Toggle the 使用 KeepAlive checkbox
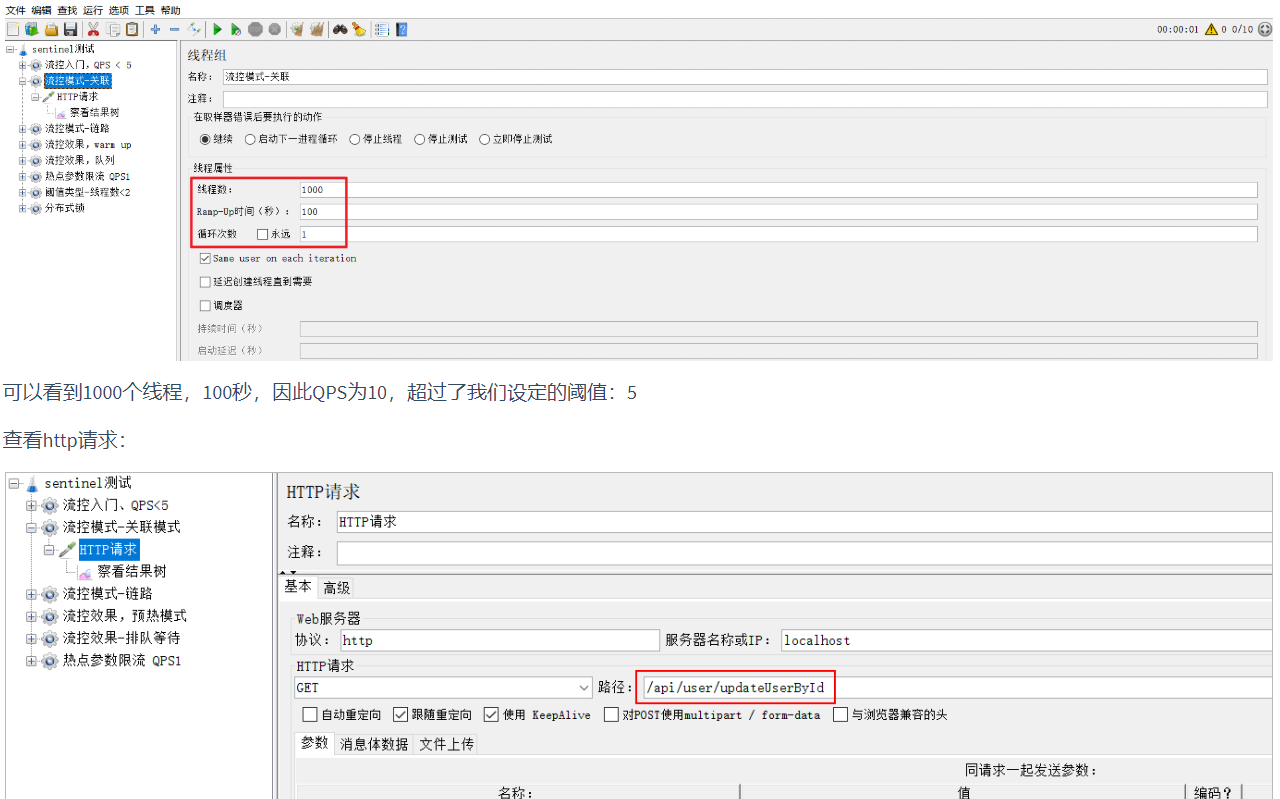The width and height of the screenshot is (1280, 799). [491, 715]
